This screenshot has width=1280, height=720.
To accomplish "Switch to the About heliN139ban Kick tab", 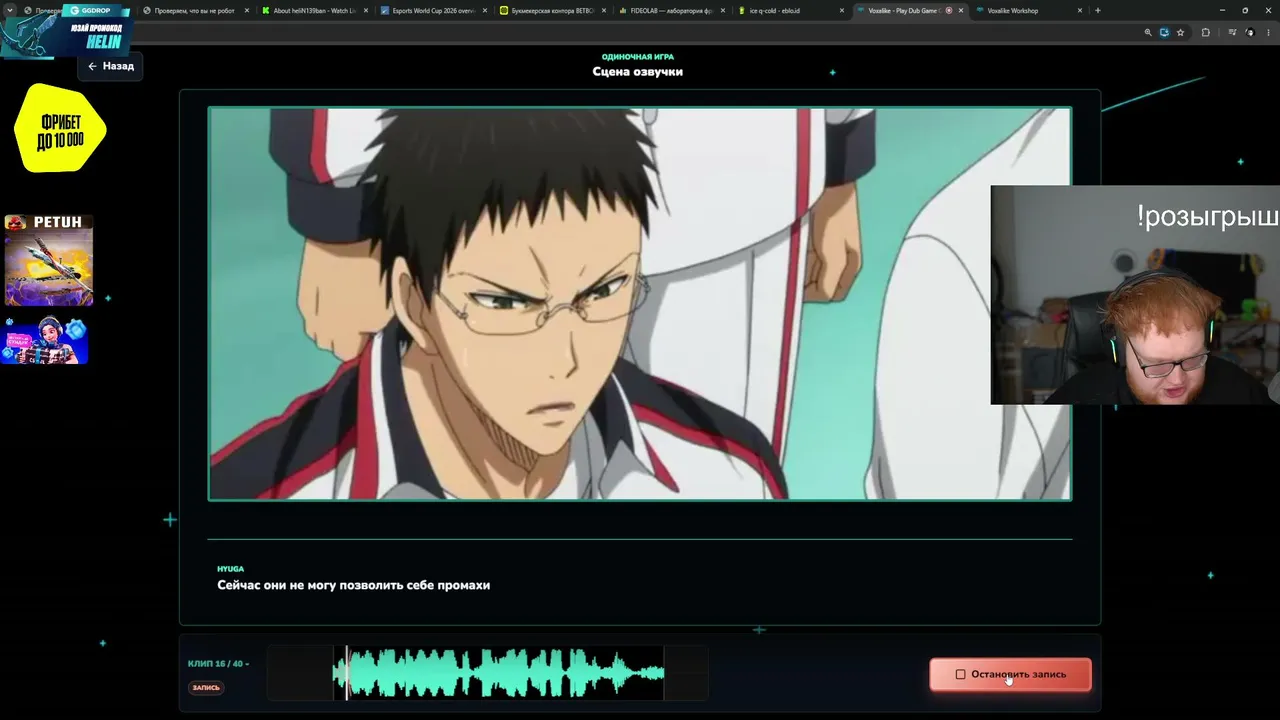I will tap(314, 11).
